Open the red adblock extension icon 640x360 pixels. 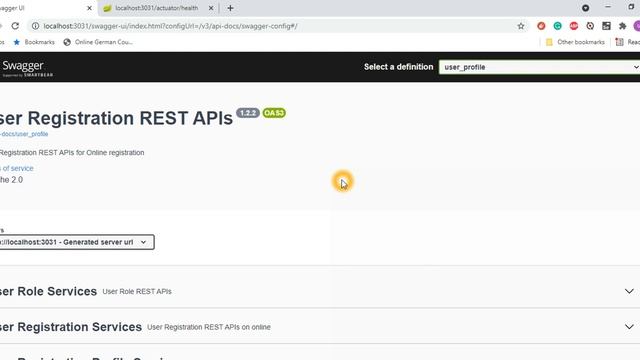point(574,26)
